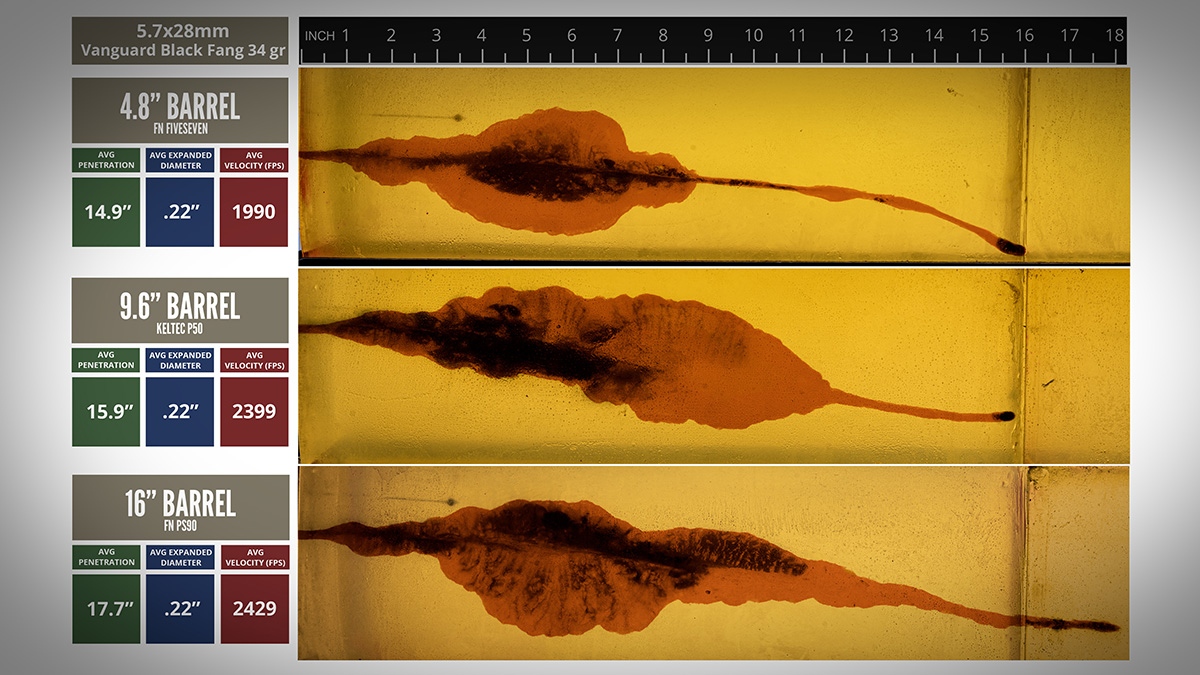Click the 2429 average velocity red box
Viewport: 1200px width, 675px height.
254,608
